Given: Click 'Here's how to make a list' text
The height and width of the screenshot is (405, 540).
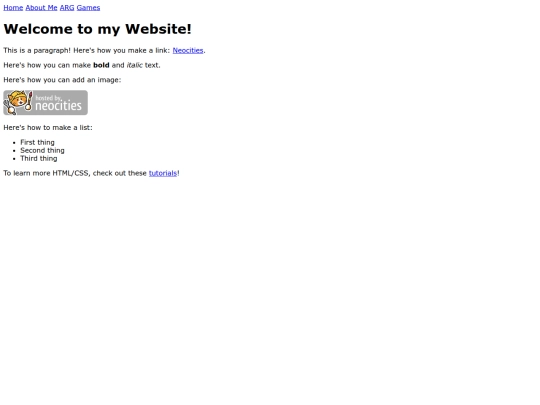Looking at the screenshot, I should tap(48, 127).
